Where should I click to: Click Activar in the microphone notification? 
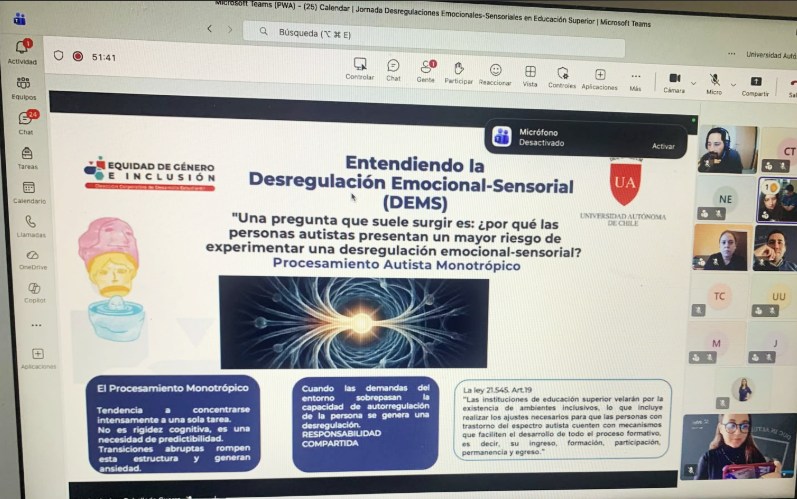(x=663, y=146)
